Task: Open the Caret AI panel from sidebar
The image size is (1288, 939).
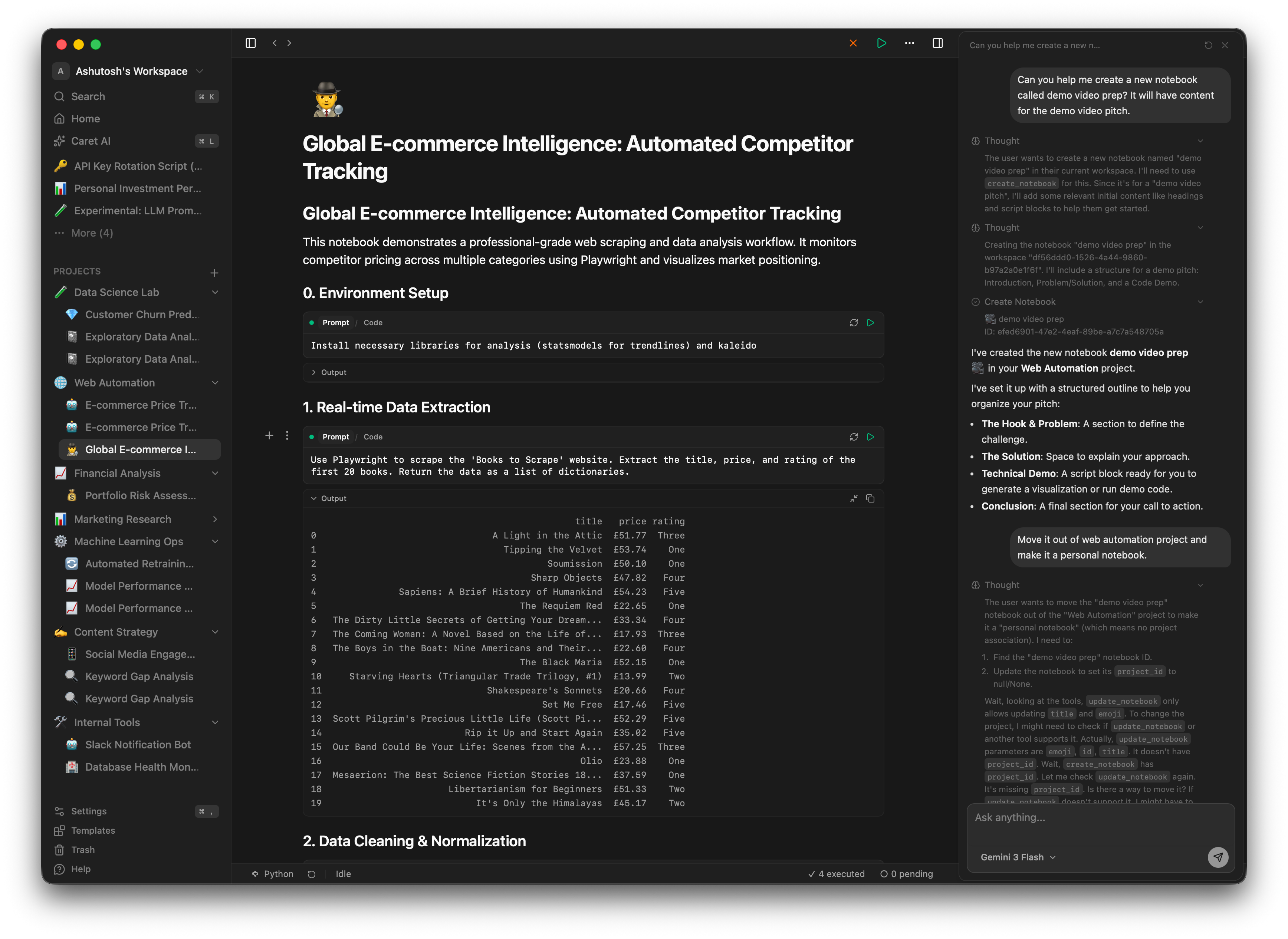Action: click(x=89, y=141)
